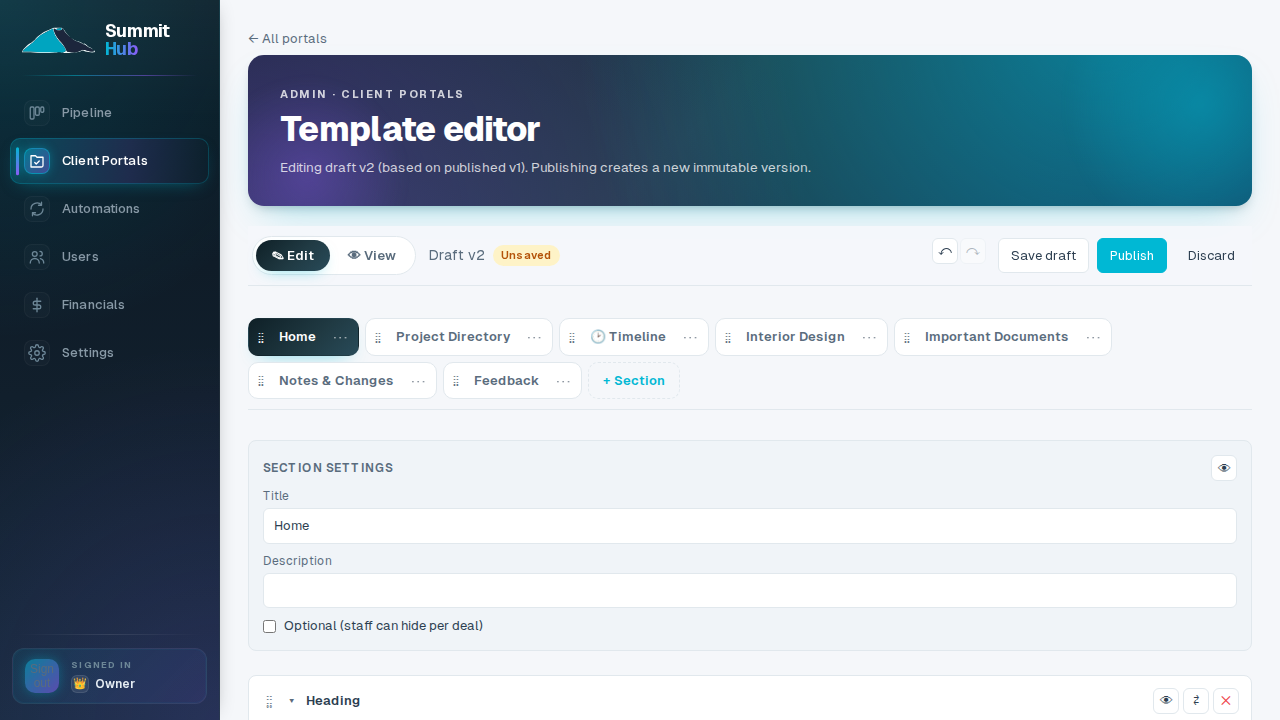Switch to Edit mode

293,256
